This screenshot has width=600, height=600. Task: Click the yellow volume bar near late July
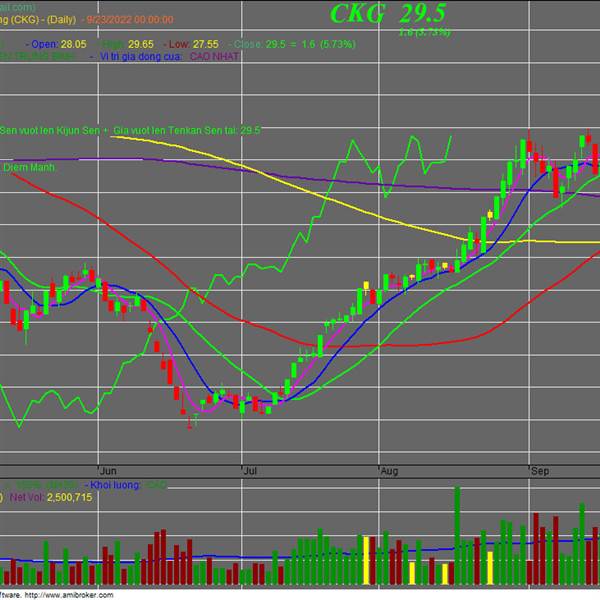click(x=366, y=561)
